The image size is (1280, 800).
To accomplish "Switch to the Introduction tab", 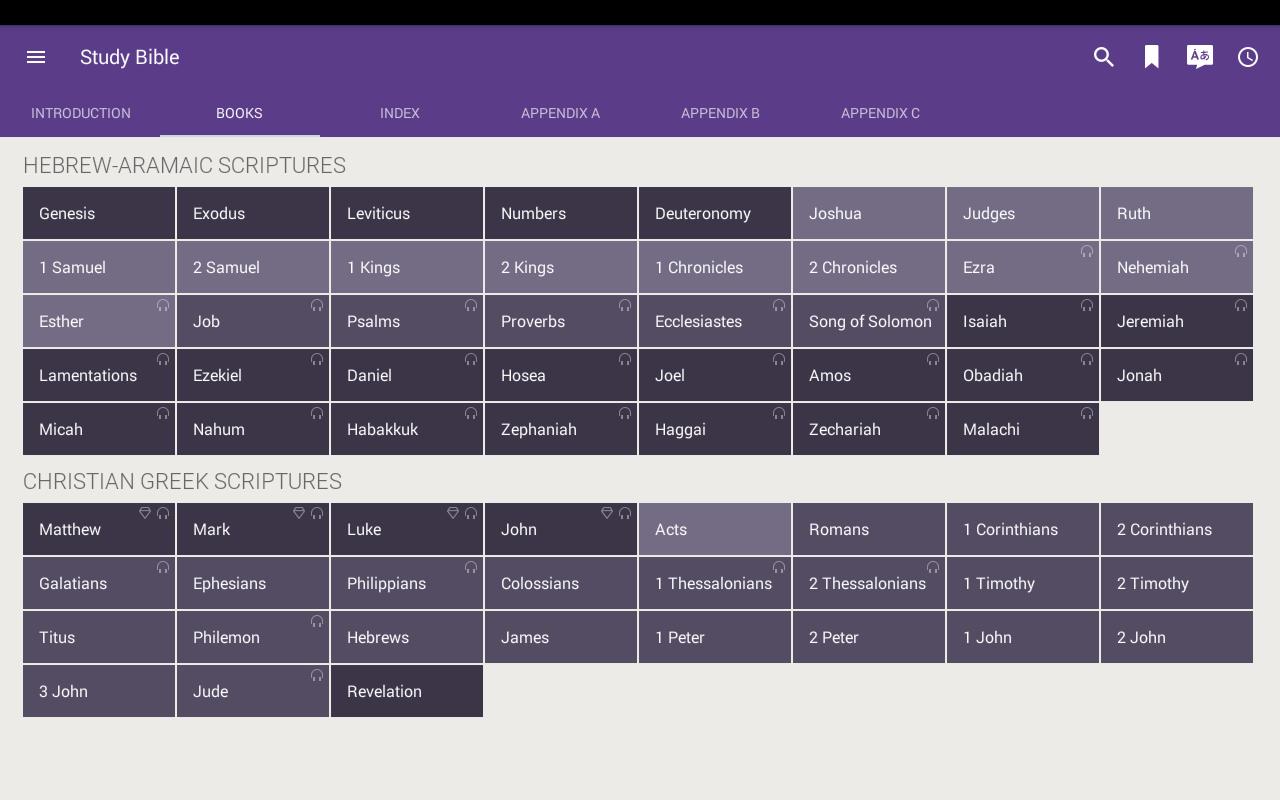I will pos(80,113).
